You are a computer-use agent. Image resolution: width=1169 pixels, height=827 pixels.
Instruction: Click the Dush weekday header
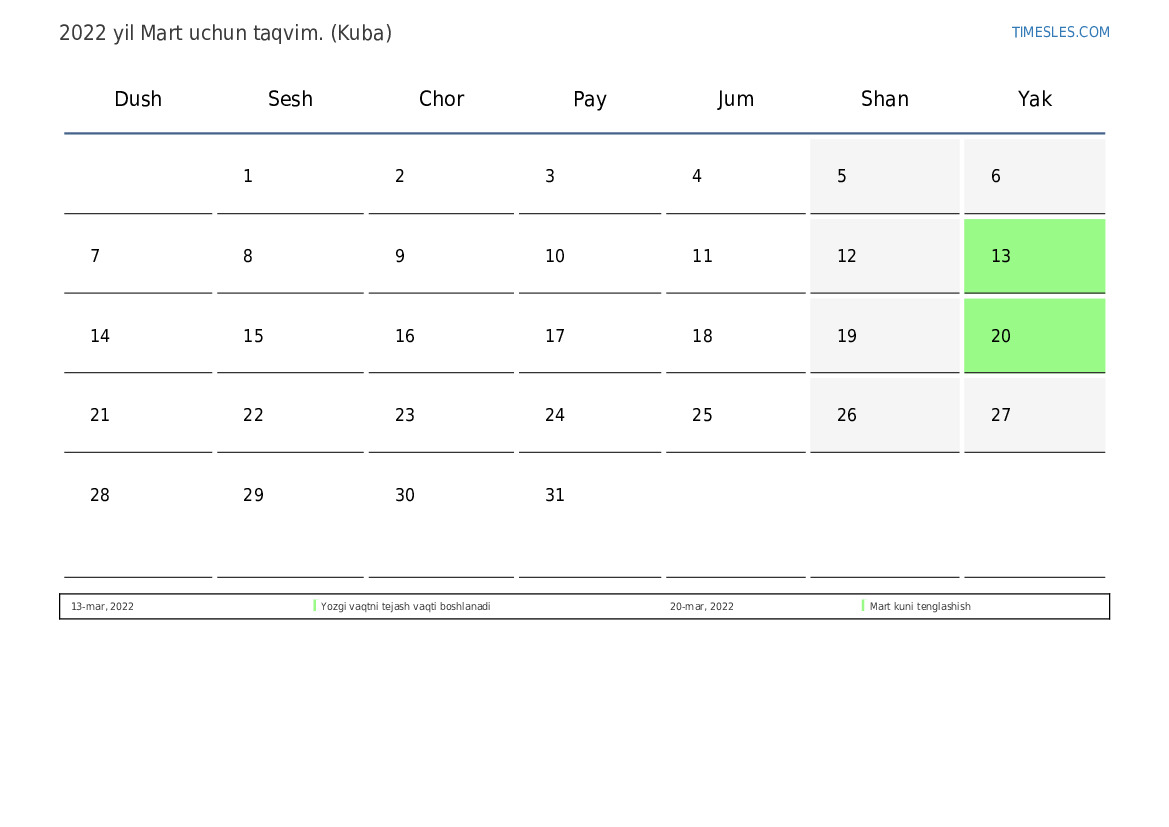138,98
